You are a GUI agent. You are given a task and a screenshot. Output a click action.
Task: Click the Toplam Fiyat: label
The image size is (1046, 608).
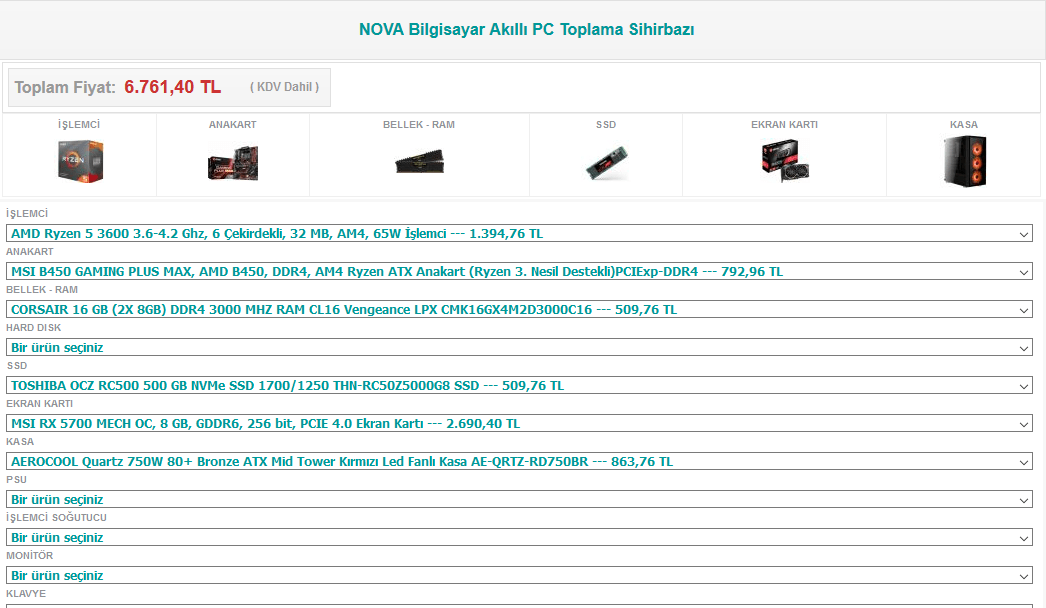click(x=65, y=87)
